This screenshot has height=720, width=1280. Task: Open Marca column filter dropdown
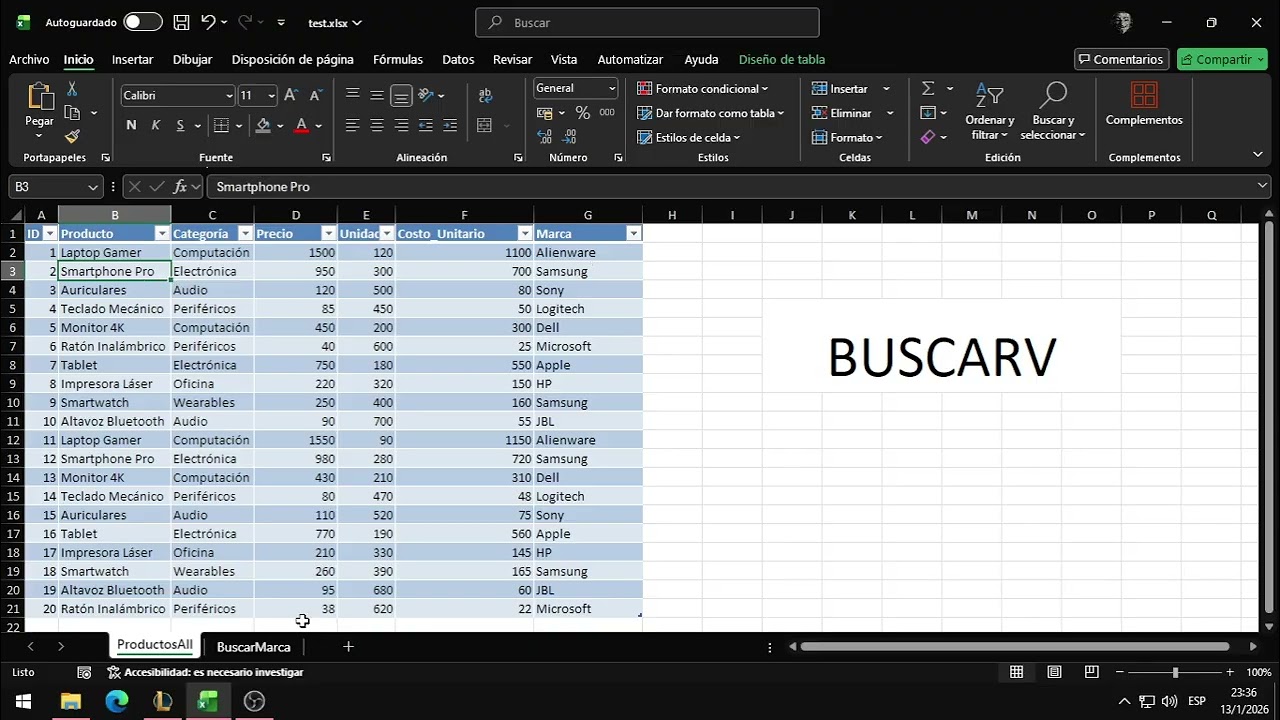coord(632,234)
